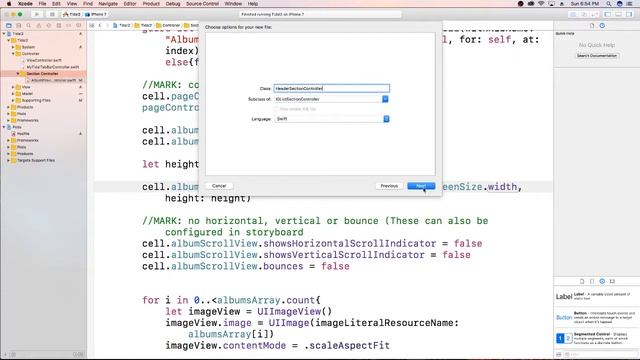The height and width of the screenshot is (360, 640).
Task: Expand the Model folder
Action: point(13,93)
